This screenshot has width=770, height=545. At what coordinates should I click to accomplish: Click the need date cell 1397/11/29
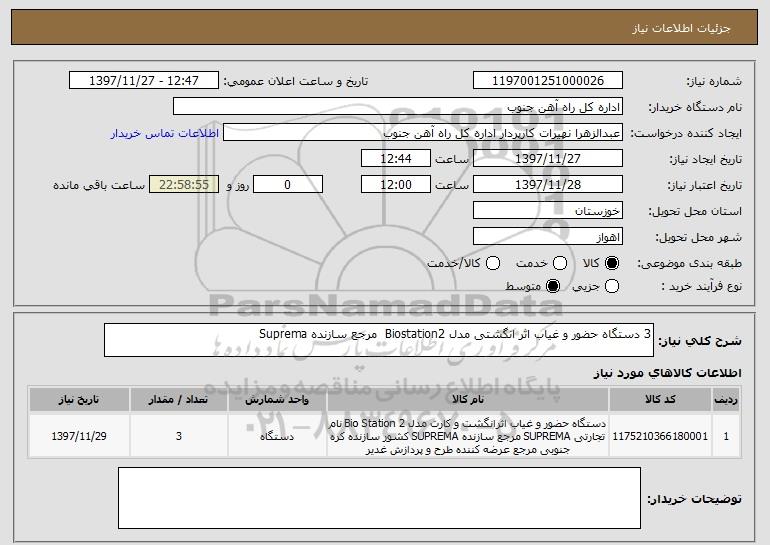tap(79, 436)
